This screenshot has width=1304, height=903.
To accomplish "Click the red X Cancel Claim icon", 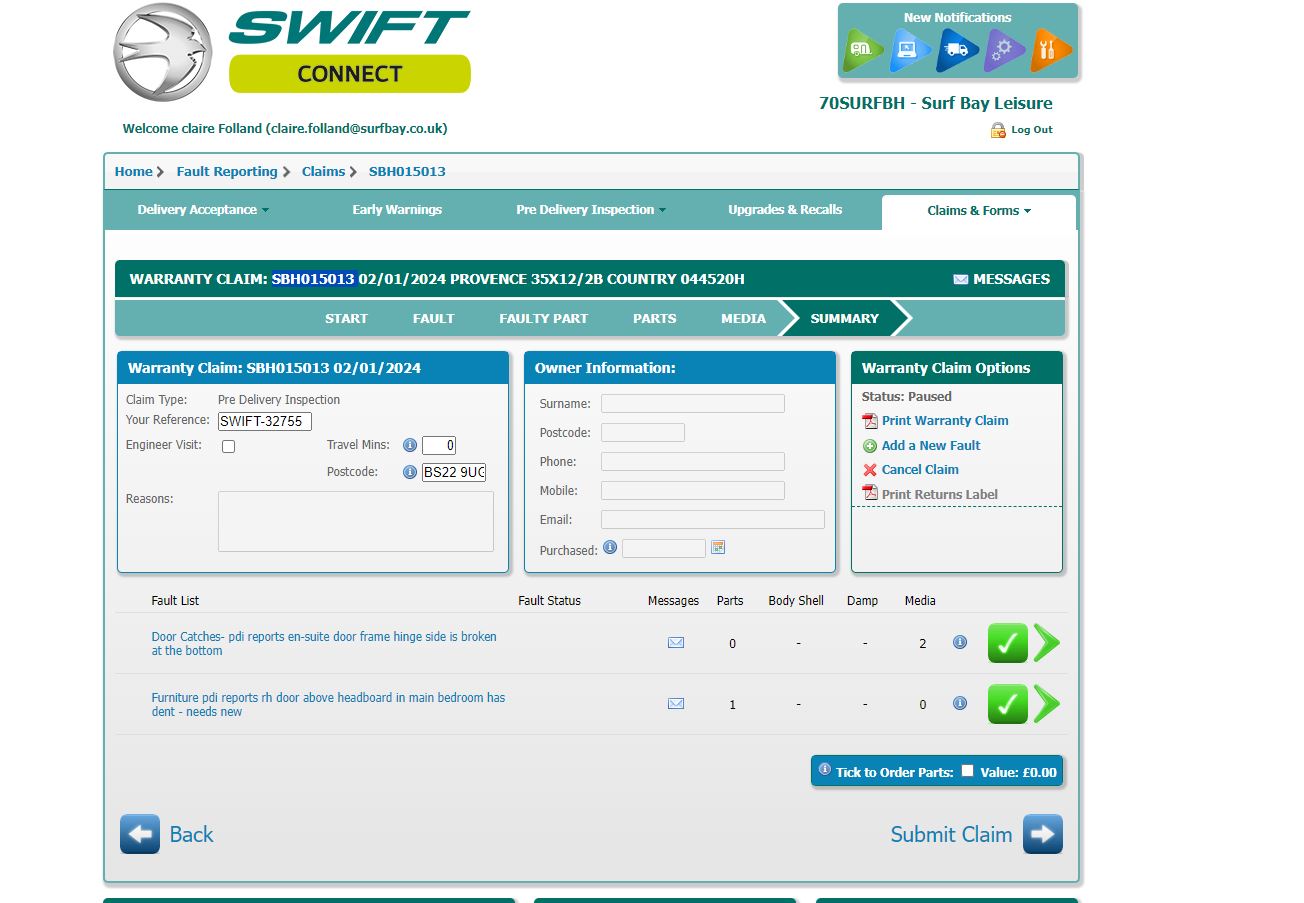I will click(x=870, y=470).
